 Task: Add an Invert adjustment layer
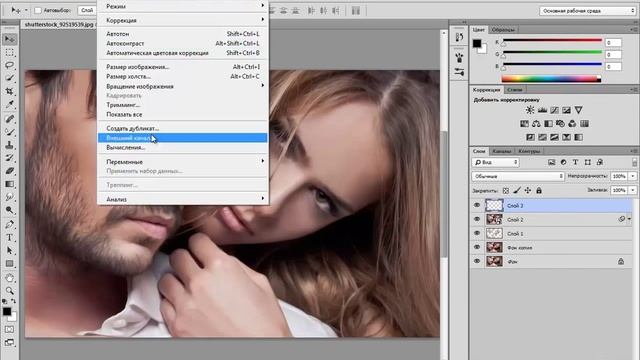pos(530,137)
